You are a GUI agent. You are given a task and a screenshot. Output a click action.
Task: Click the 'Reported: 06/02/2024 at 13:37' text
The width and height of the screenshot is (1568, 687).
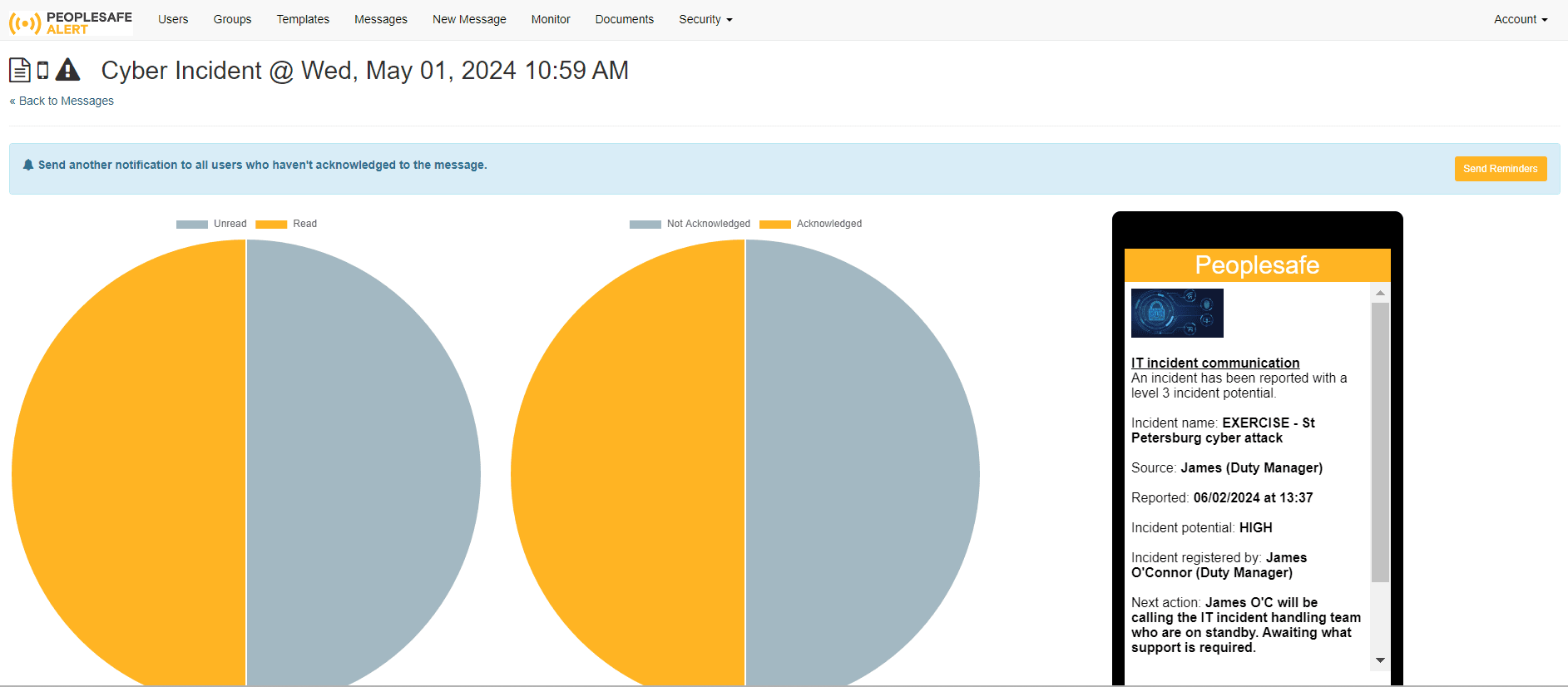1222,497
